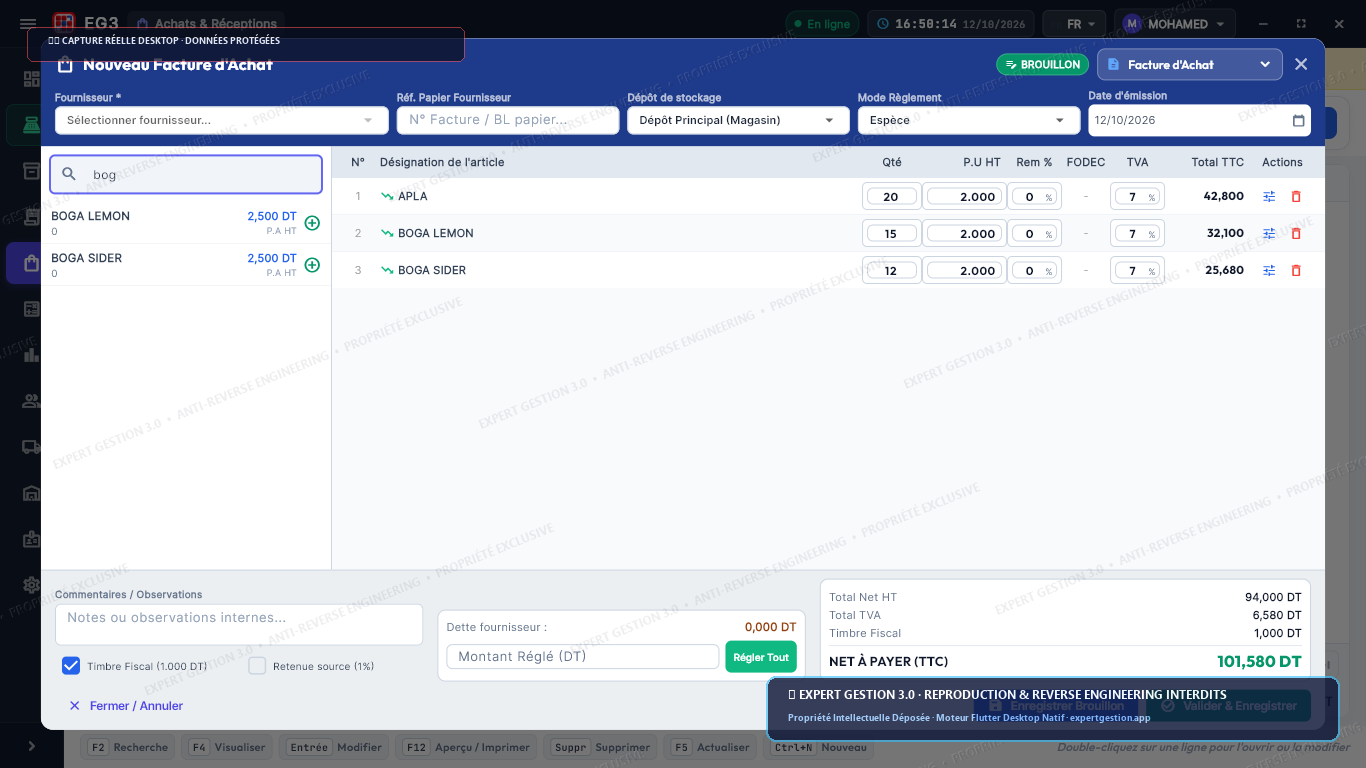Click the Ctrl+N Nouveau shortcut
Image resolution: width=1366 pixels, height=768 pixels.
coord(819,747)
